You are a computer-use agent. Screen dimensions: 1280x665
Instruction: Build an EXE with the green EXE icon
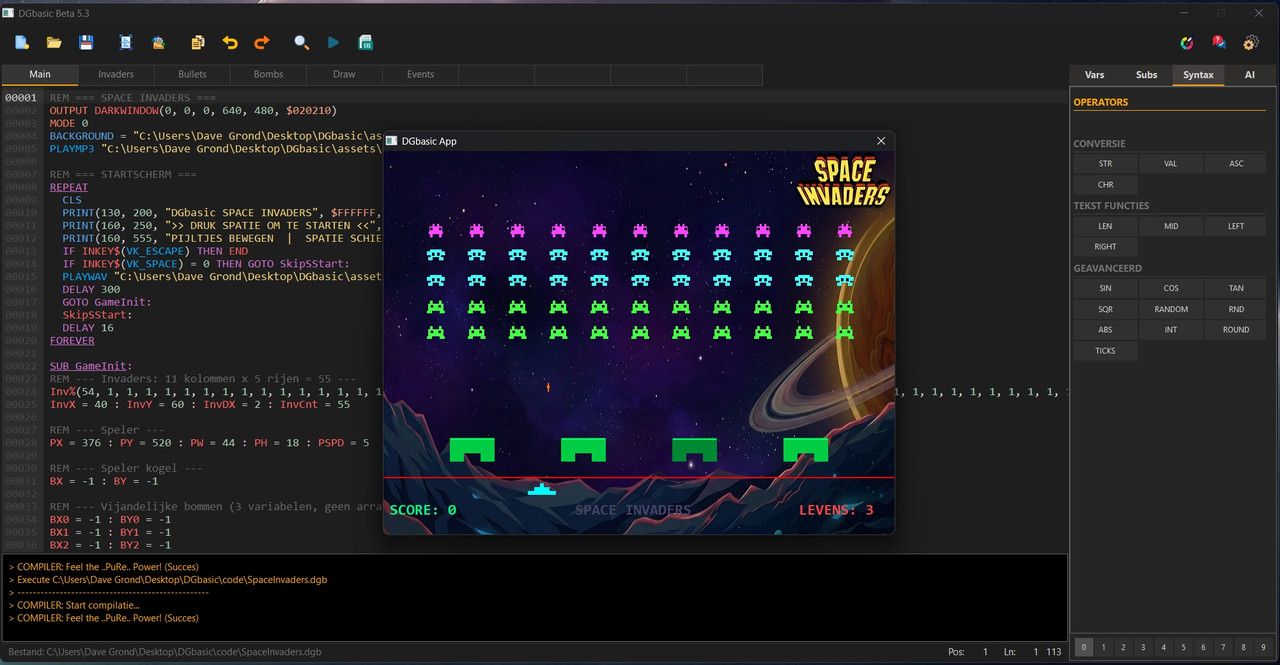(x=366, y=43)
